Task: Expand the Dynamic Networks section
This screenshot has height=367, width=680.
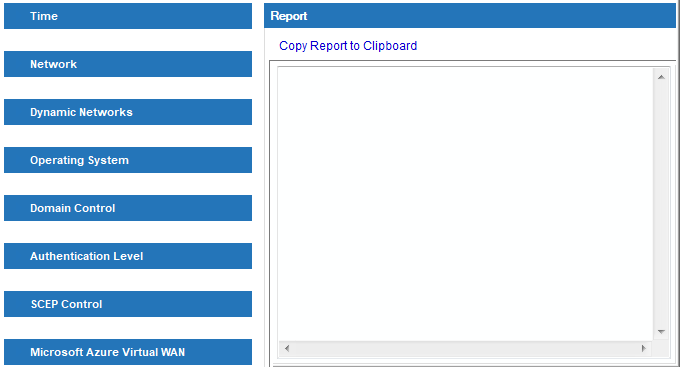Action: coord(128,112)
